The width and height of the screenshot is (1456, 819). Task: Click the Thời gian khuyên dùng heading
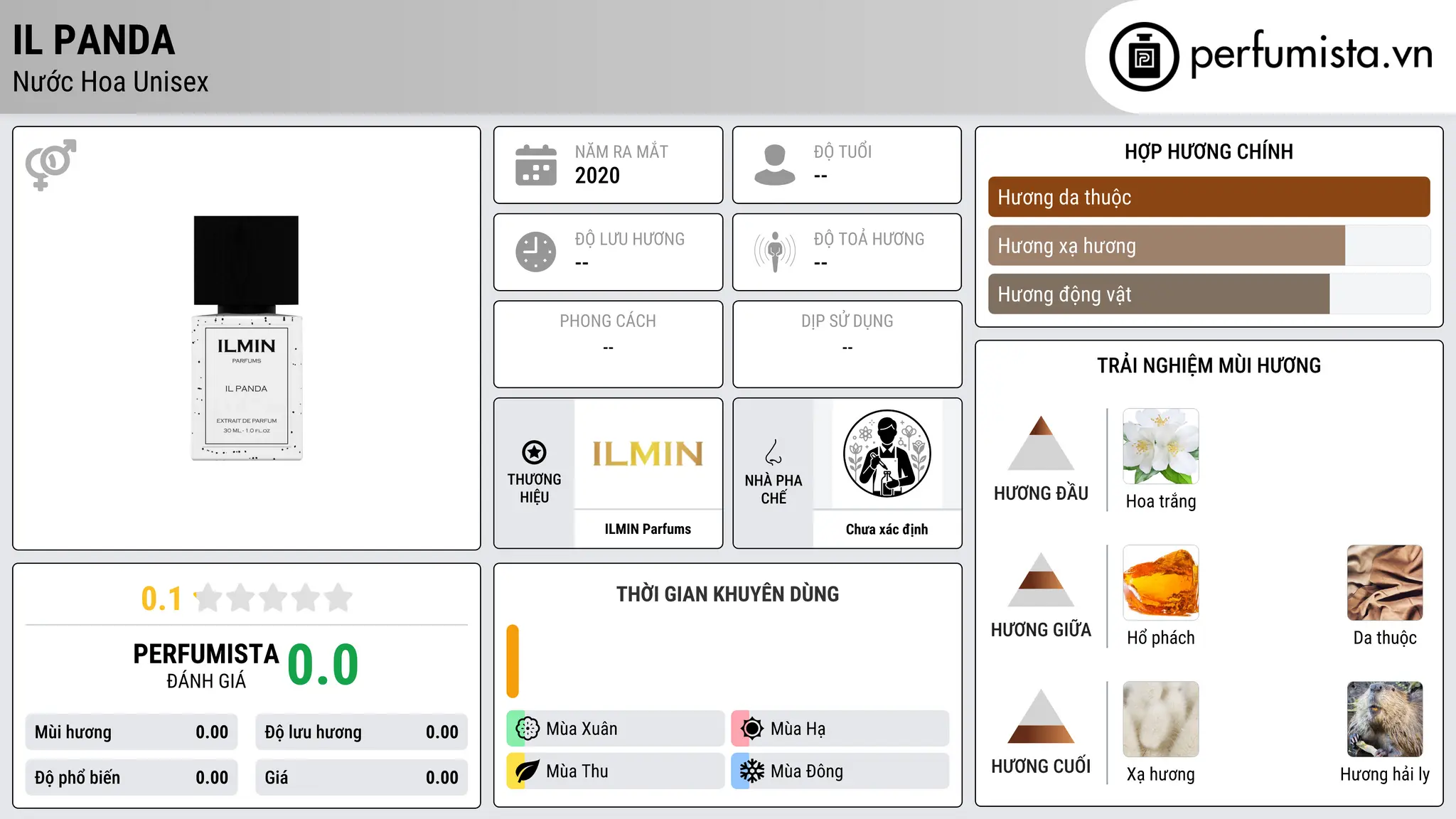coord(727,594)
